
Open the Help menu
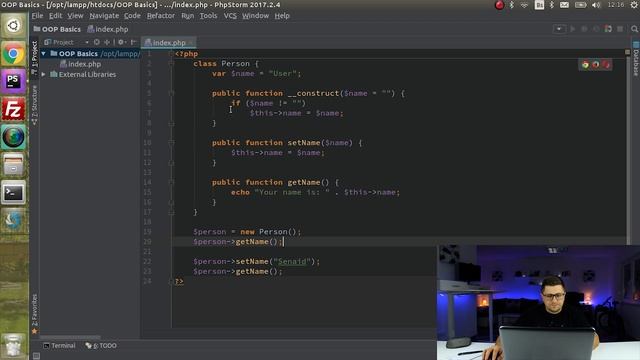coord(282,16)
